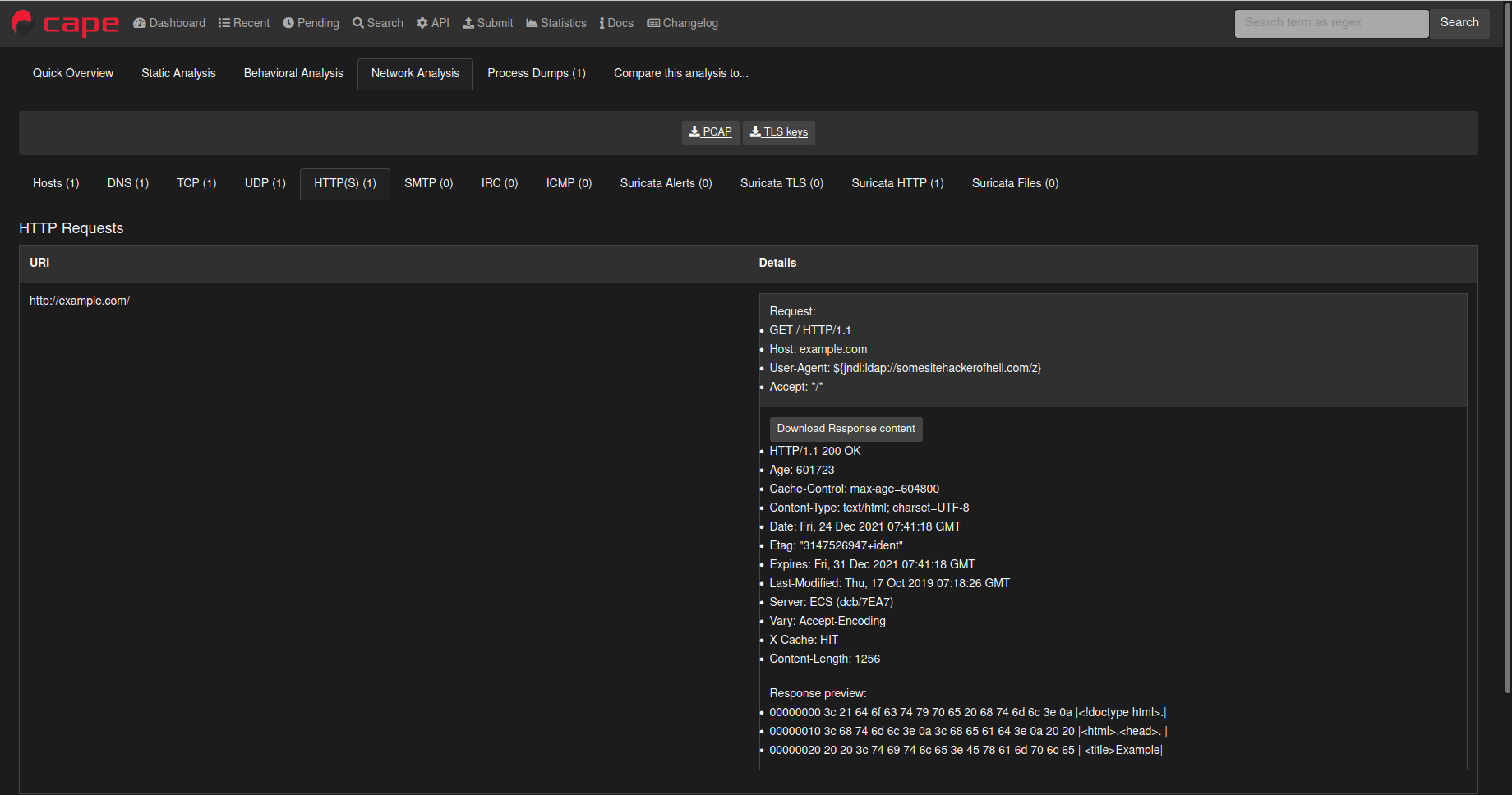
Task: Switch to Suricata Files (0) sub-tab
Action: (1015, 183)
